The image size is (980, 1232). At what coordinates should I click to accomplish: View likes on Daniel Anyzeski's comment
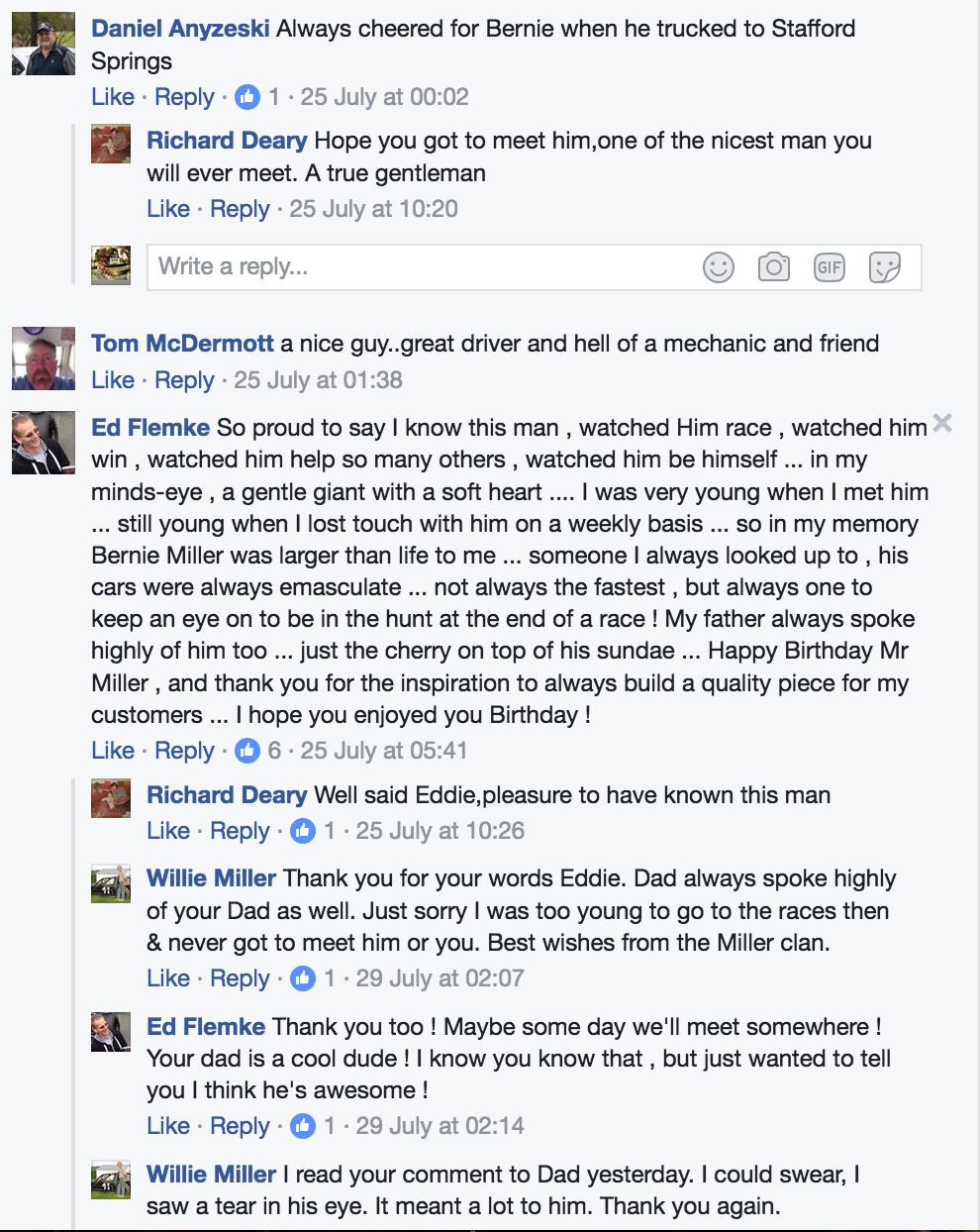click(257, 97)
